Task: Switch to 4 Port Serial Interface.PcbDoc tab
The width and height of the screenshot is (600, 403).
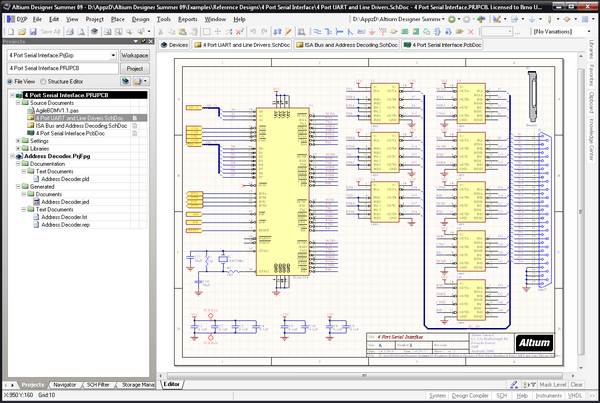Action: pyautogui.click(x=442, y=45)
